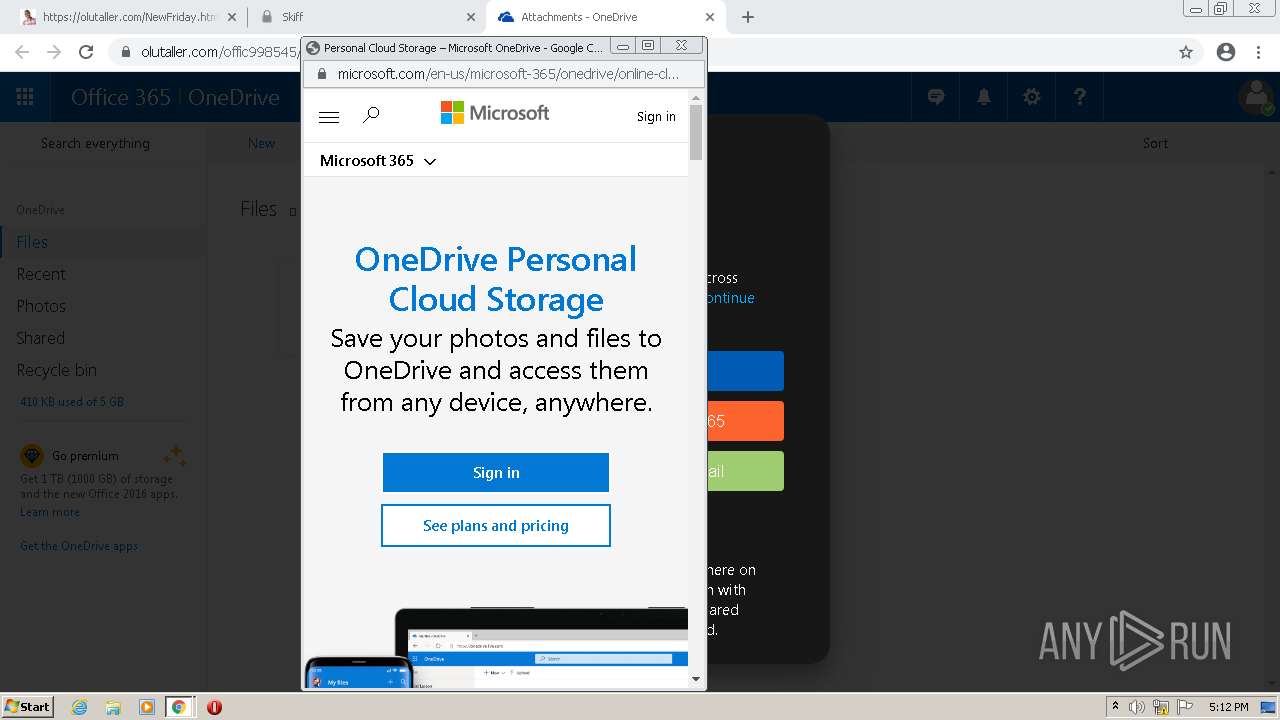Go forward in main Chrome window
This screenshot has height=720, width=1280.
(54, 52)
